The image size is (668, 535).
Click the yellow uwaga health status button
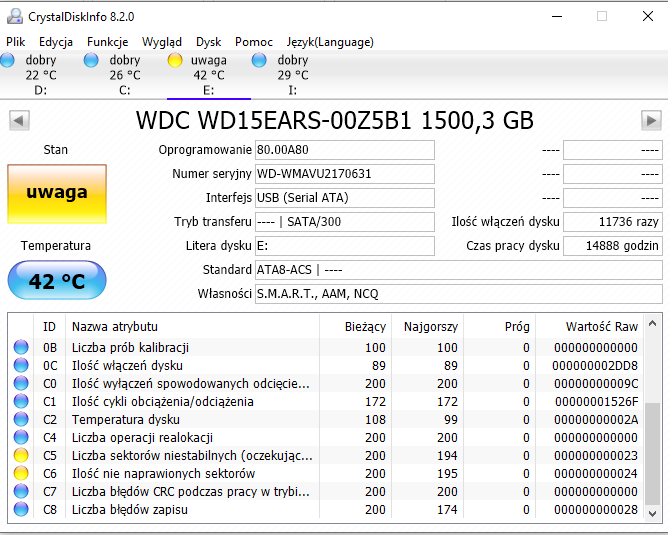pos(57,194)
